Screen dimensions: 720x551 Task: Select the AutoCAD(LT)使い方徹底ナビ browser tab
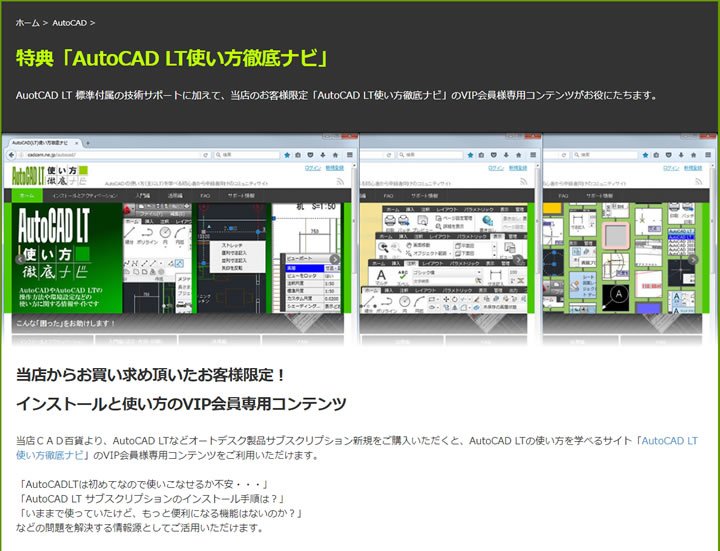coord(43,143)
